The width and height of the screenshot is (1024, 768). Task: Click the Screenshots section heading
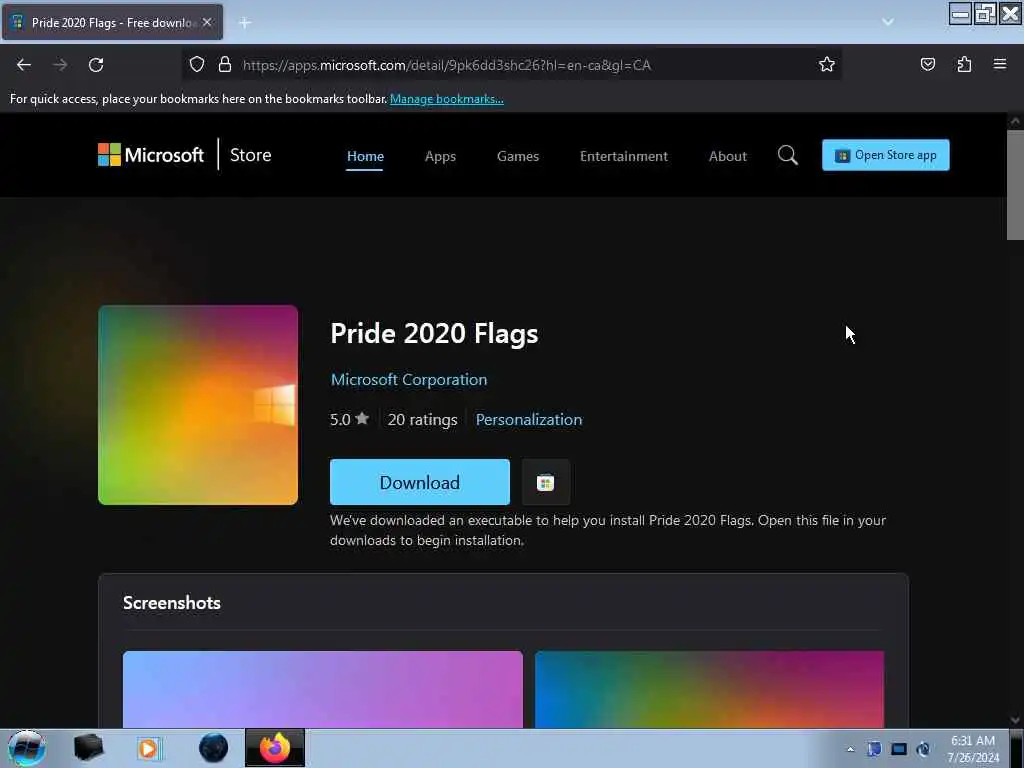(172, 603)
